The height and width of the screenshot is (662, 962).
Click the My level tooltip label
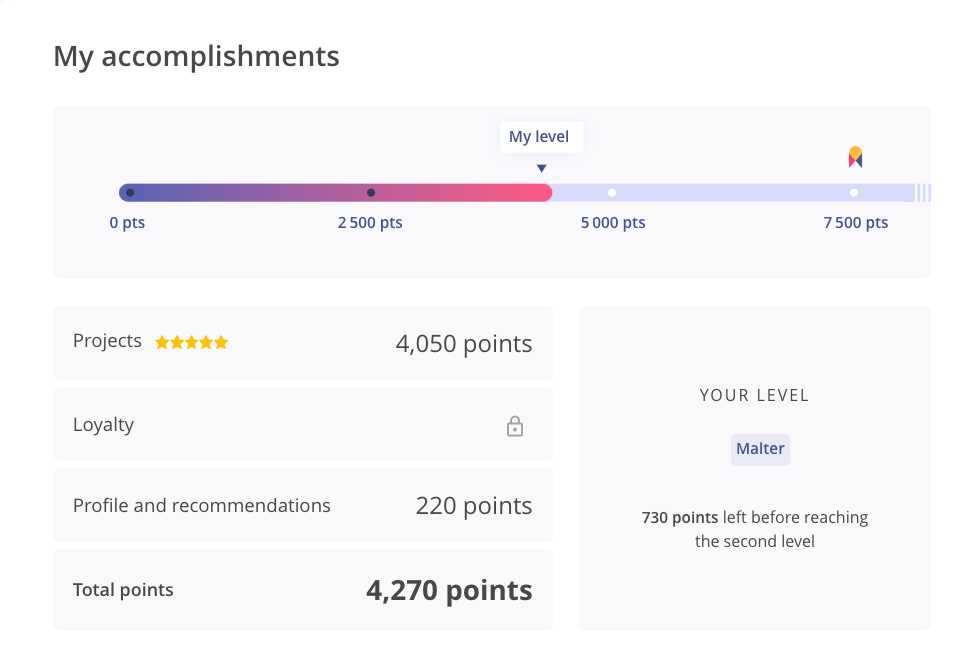(540, 137)
